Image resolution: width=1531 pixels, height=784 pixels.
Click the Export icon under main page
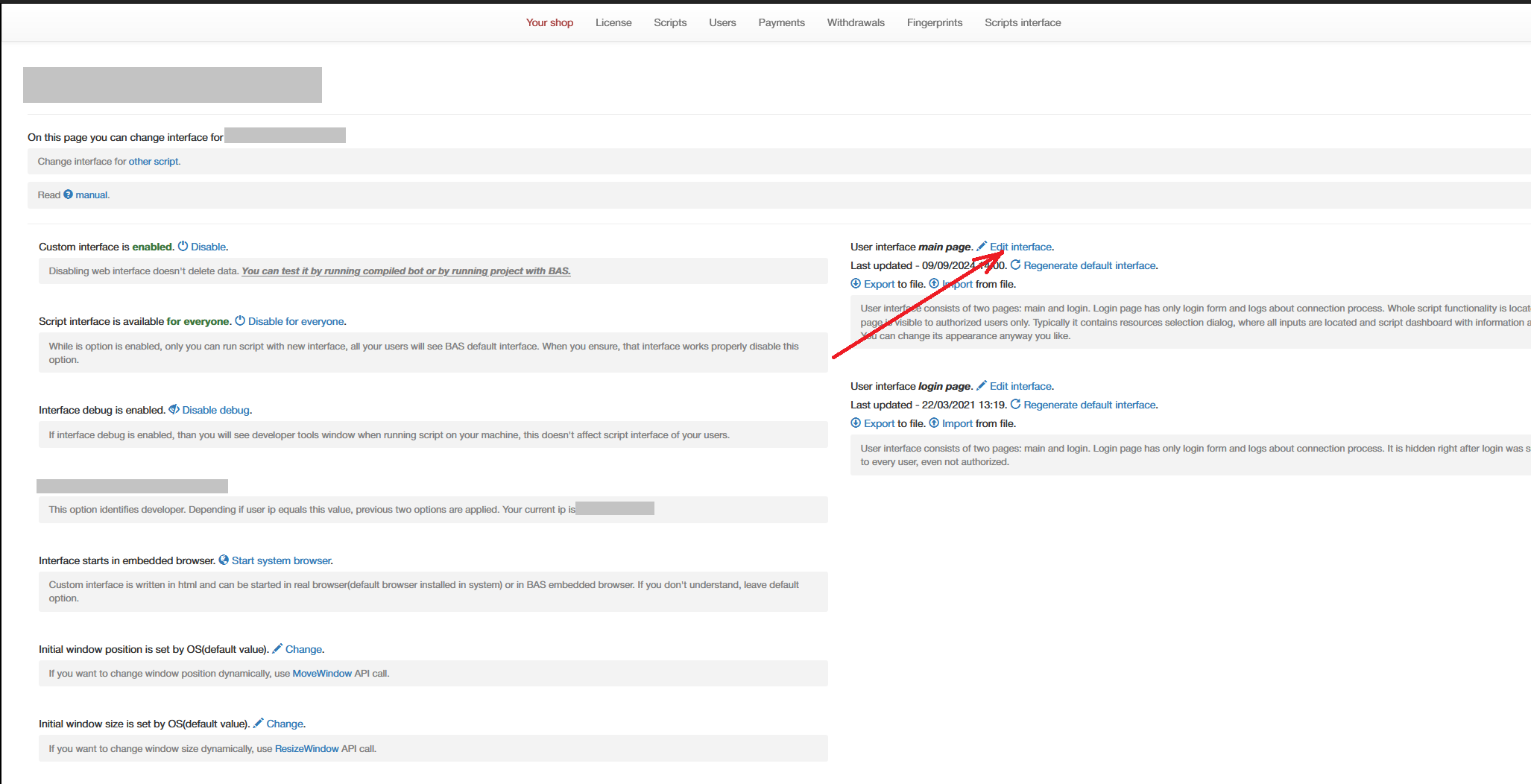coord(856,284)
